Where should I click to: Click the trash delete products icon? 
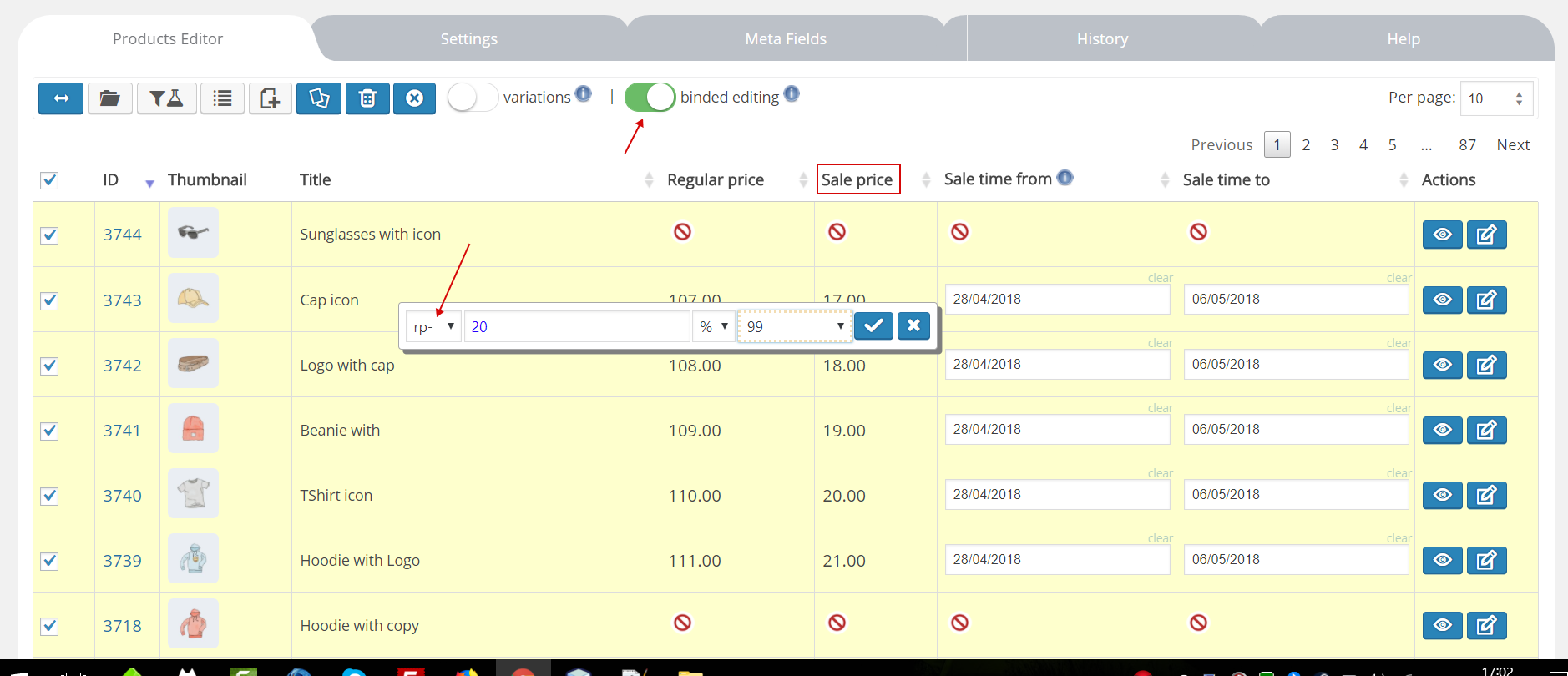coord(367,98)
